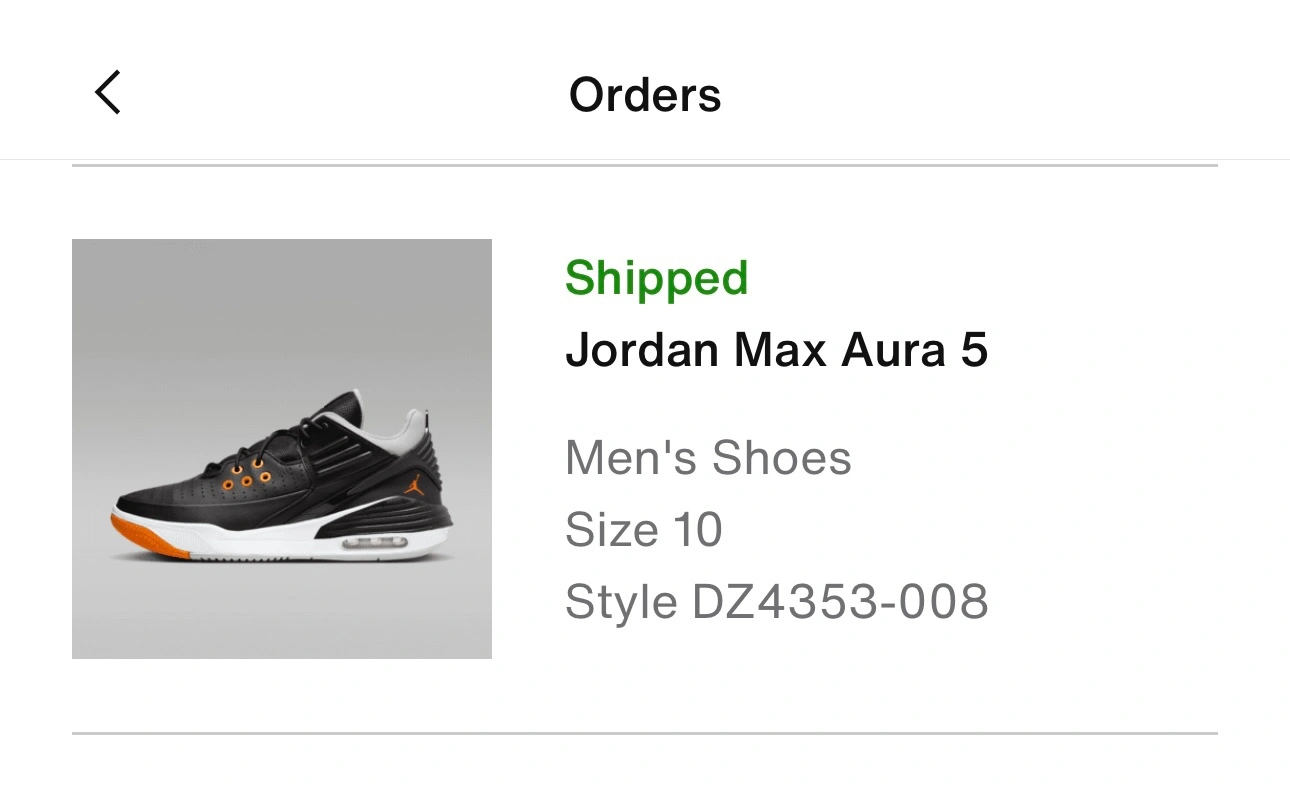Tap the Orders page title
1290x786 pixels.
tap(645, 95)
